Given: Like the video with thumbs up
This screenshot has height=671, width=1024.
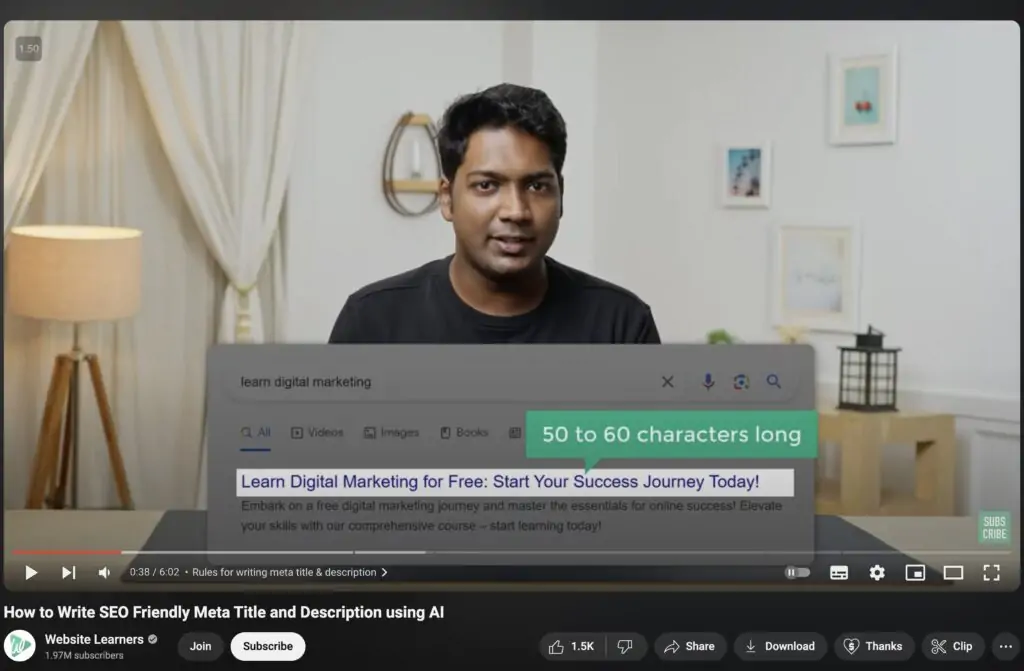Looking at the screenshot, I should pos(571,646).
